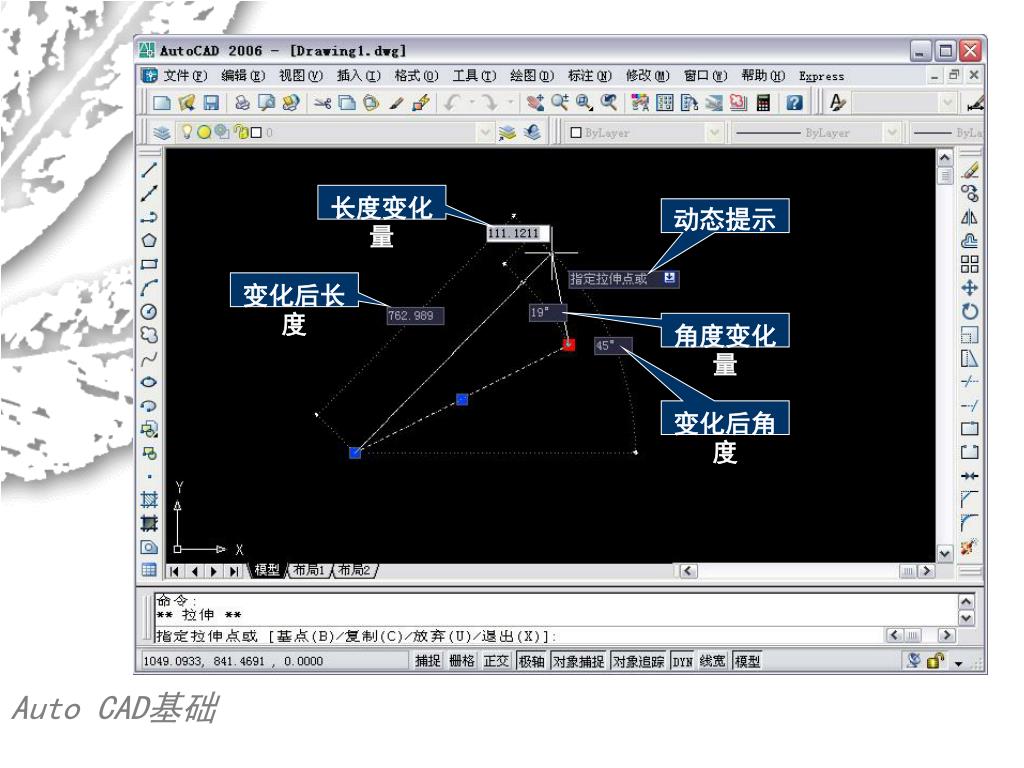Toggle 极轴 polar tracking
1024x768 pixels.
[532, 662]
